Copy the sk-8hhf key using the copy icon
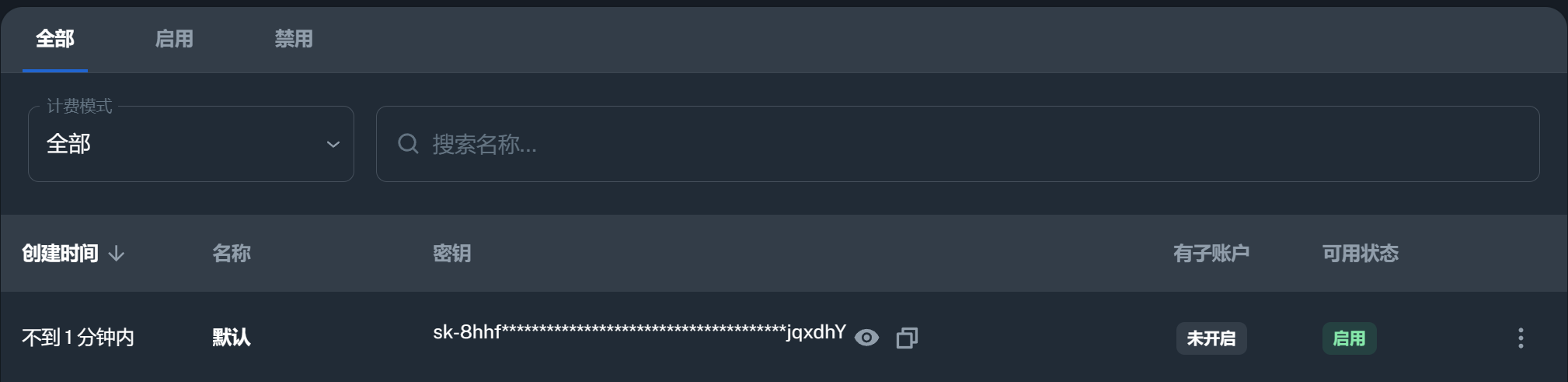The image size is (1568, 382). [907, 338]
